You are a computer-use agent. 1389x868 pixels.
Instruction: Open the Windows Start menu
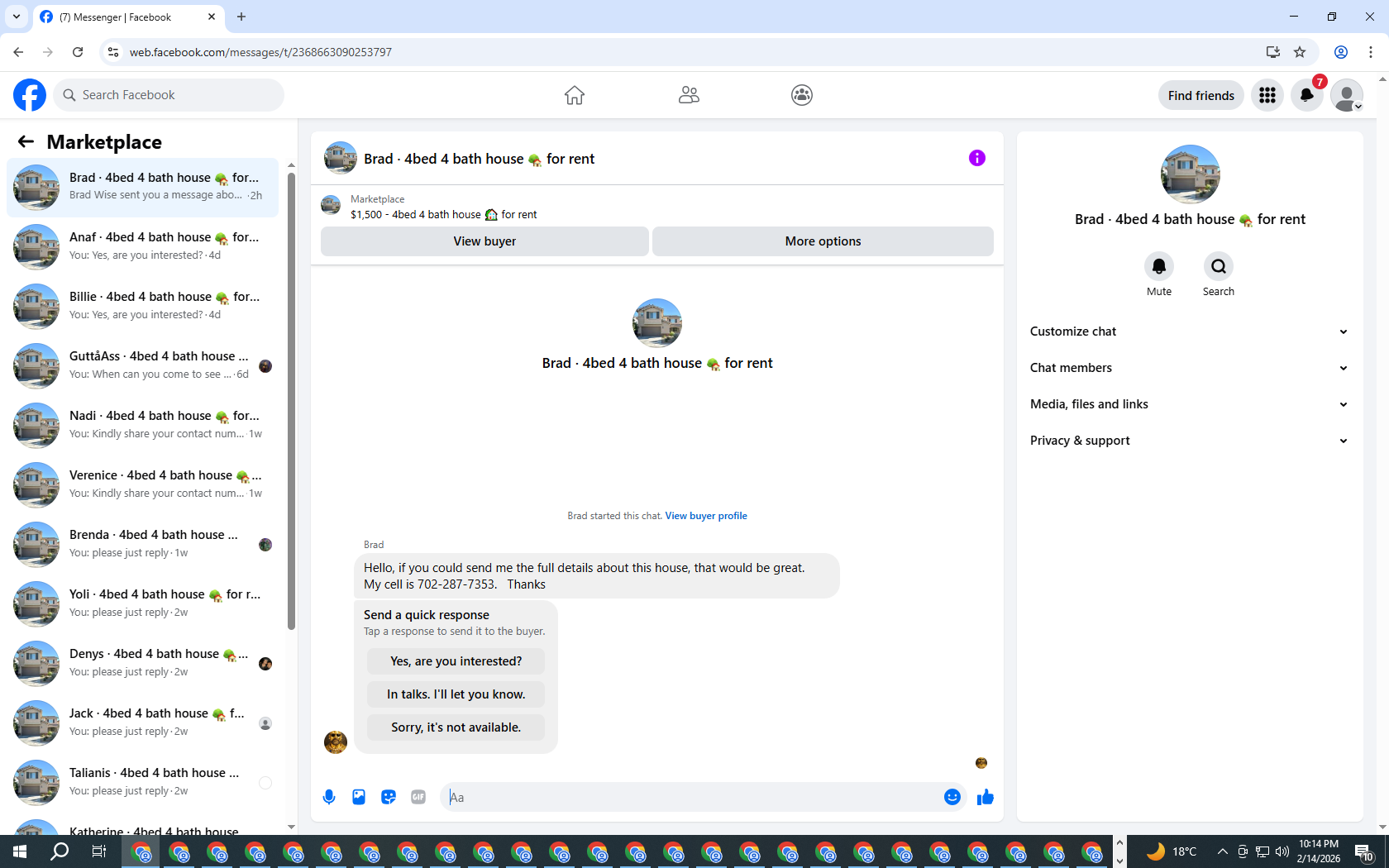20,851
